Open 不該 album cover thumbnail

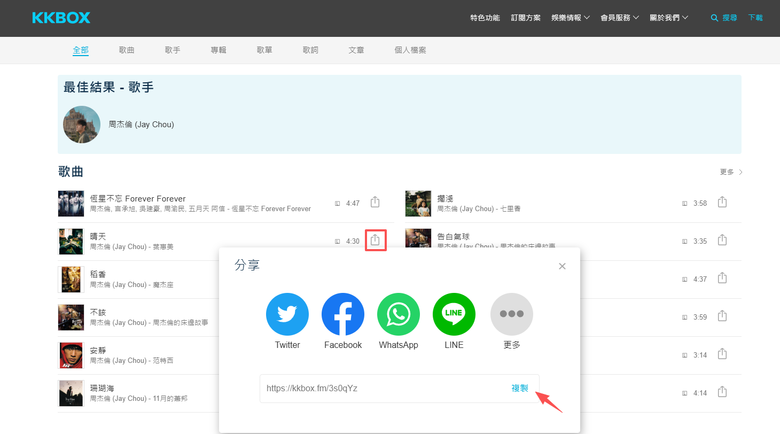[71, 318]
